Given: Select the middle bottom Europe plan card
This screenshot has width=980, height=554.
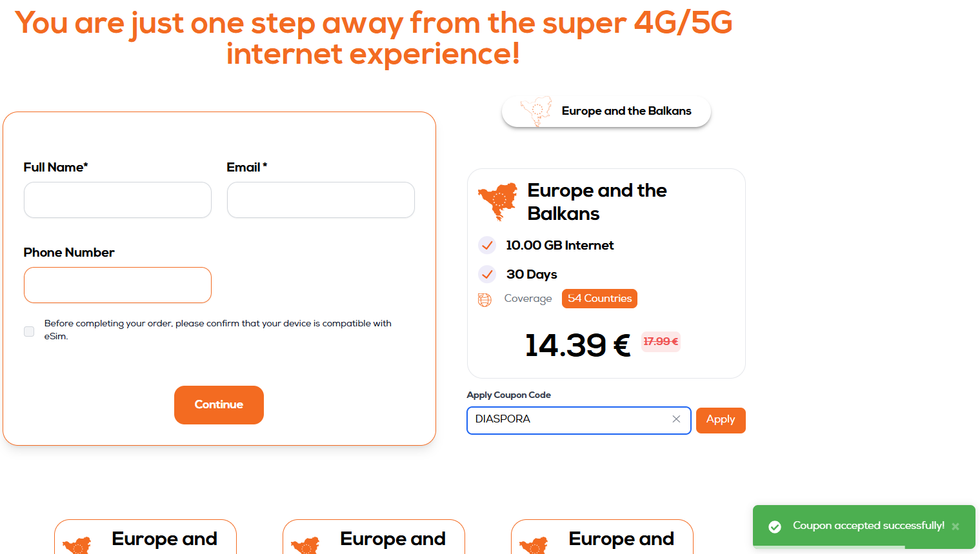Looking at the screenshot, I should [373, 538].
